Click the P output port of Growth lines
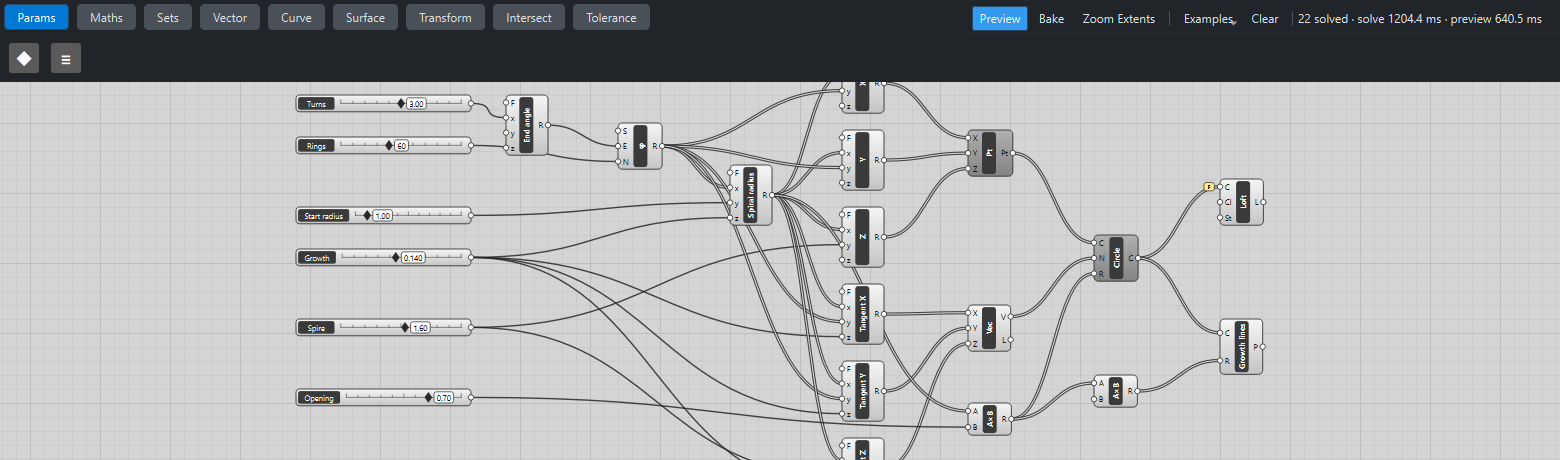 pyautogui.click(x=1262, y=347)
